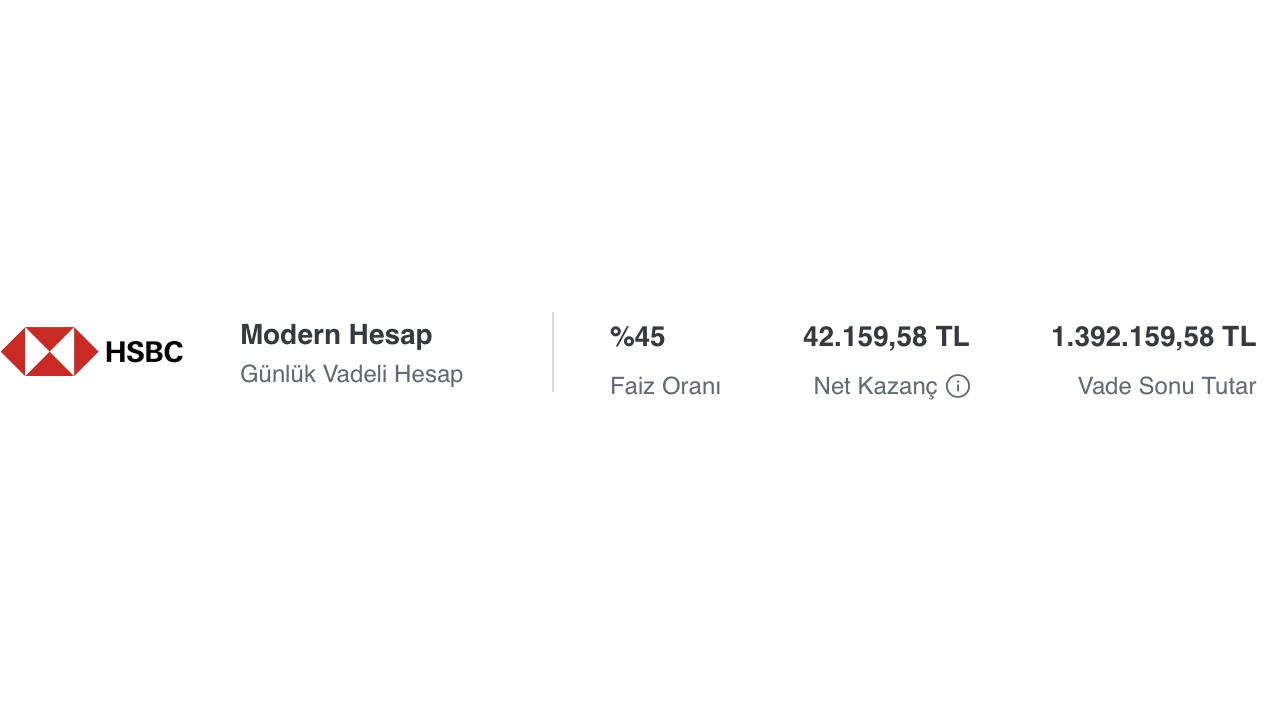The image size is (1280, 720).
Task: Select the %45 interest rate value
Action: 637,337
